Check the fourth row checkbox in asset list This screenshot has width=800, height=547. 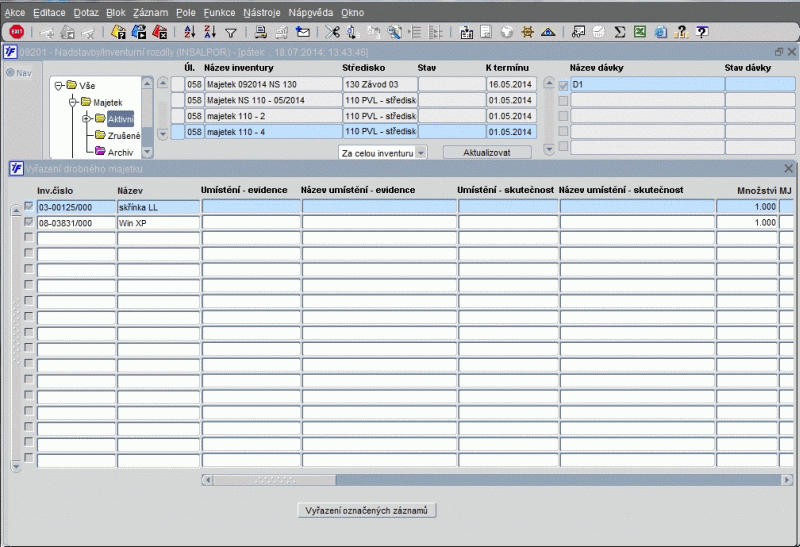click(29, 253)
